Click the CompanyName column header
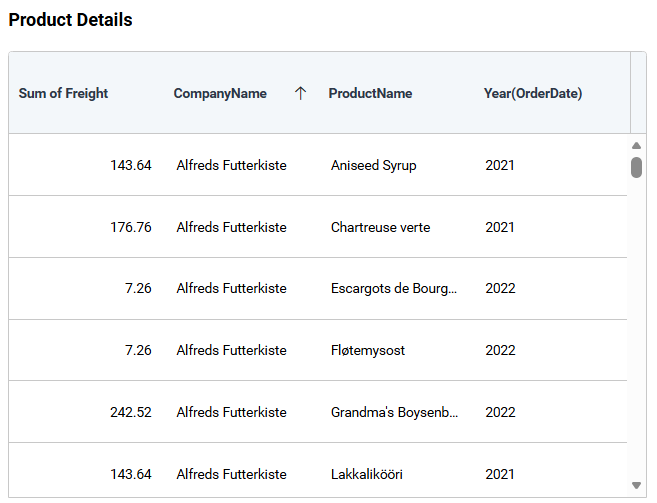This screenshot has width=657, height=503. tap(220, 94)
